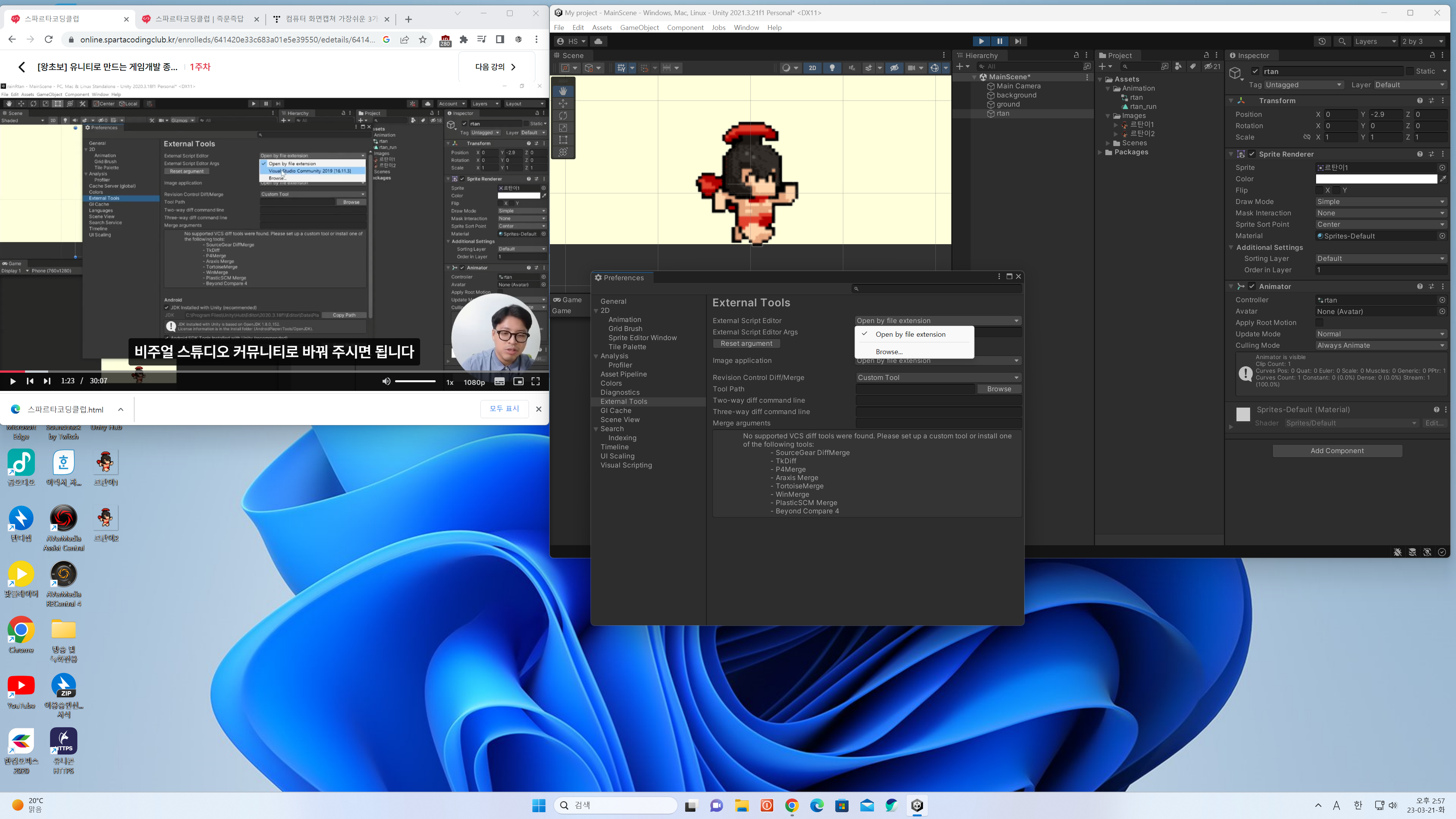Click the Color eyedropper in Sprite Renderer

point(1443,179)
